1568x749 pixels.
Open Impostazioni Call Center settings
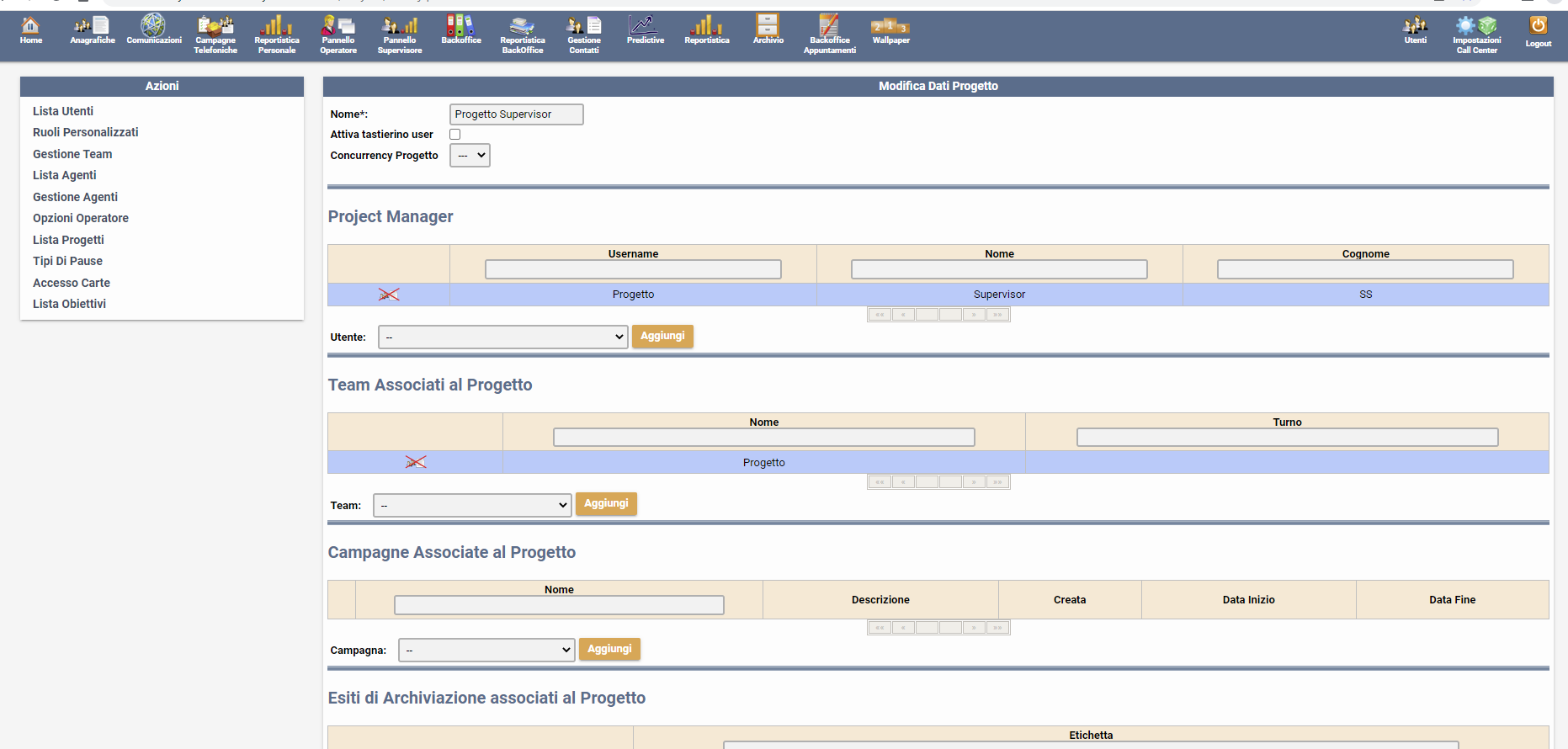(x=1476, y=35)
